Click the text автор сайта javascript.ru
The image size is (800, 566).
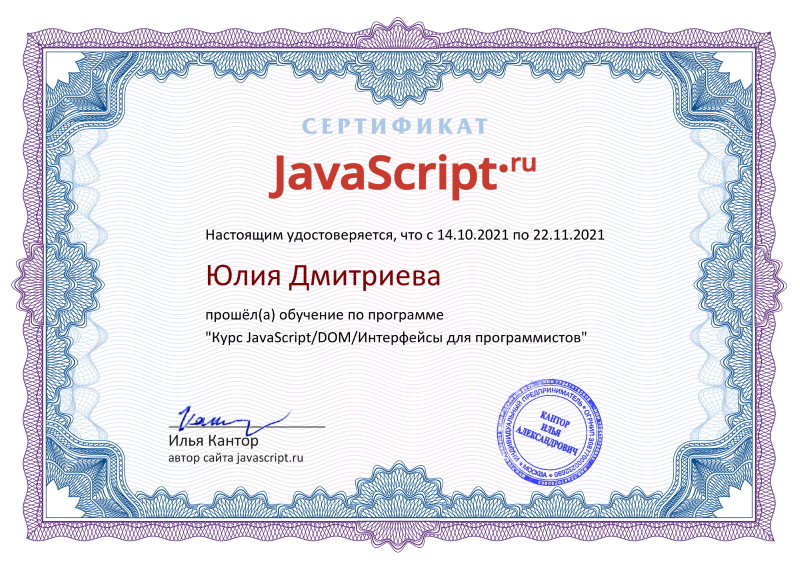[236, 458]
